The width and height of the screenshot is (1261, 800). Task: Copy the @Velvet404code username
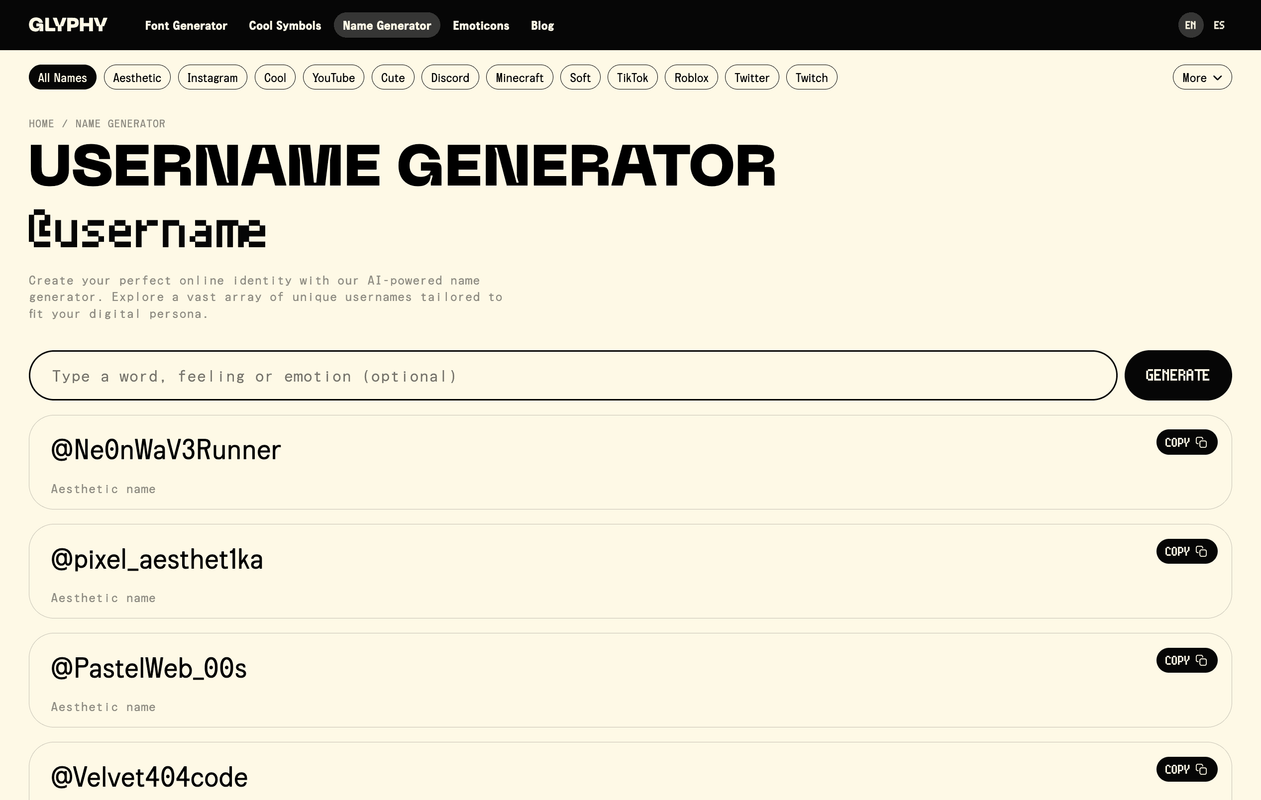tap(1187, 769)
